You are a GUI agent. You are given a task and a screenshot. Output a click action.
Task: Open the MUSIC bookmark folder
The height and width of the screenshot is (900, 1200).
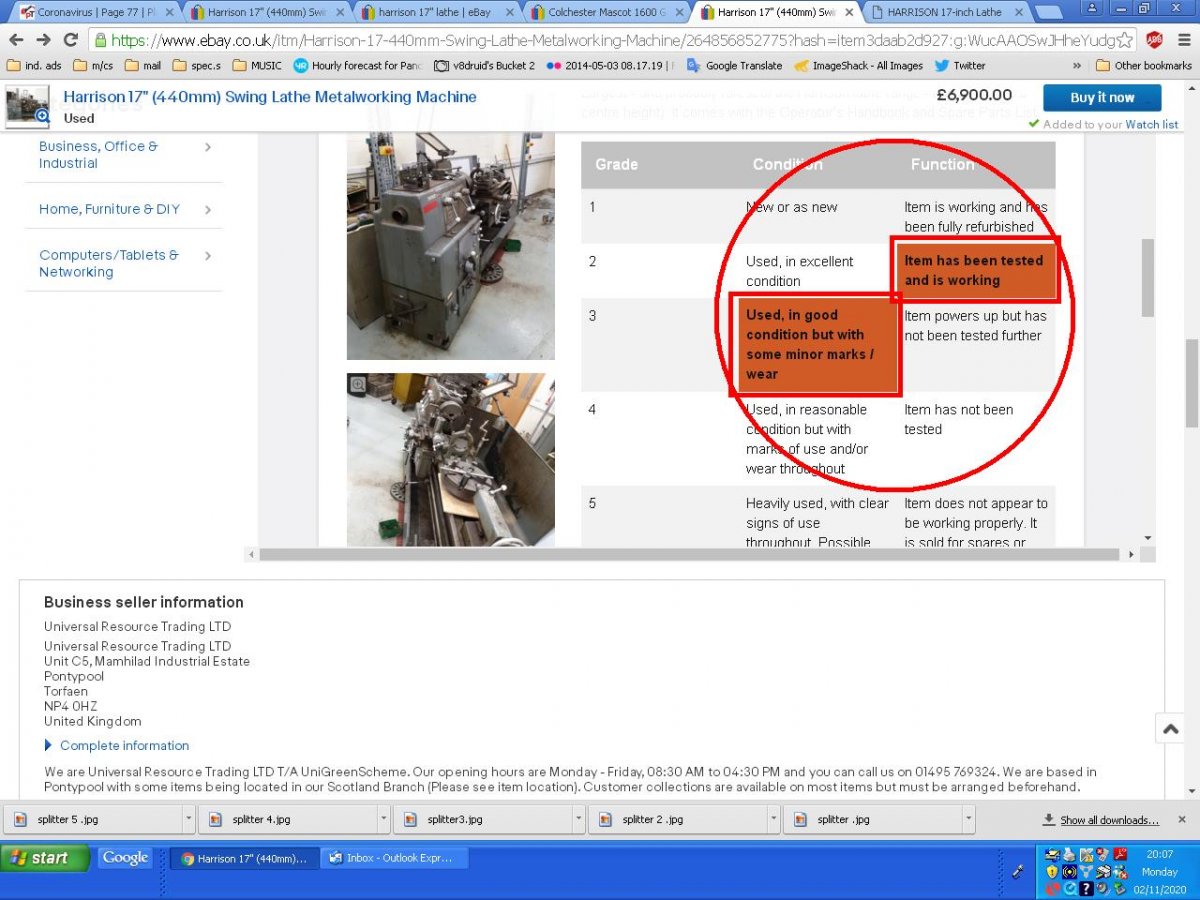pyautogui.click(x=257, y=66)
